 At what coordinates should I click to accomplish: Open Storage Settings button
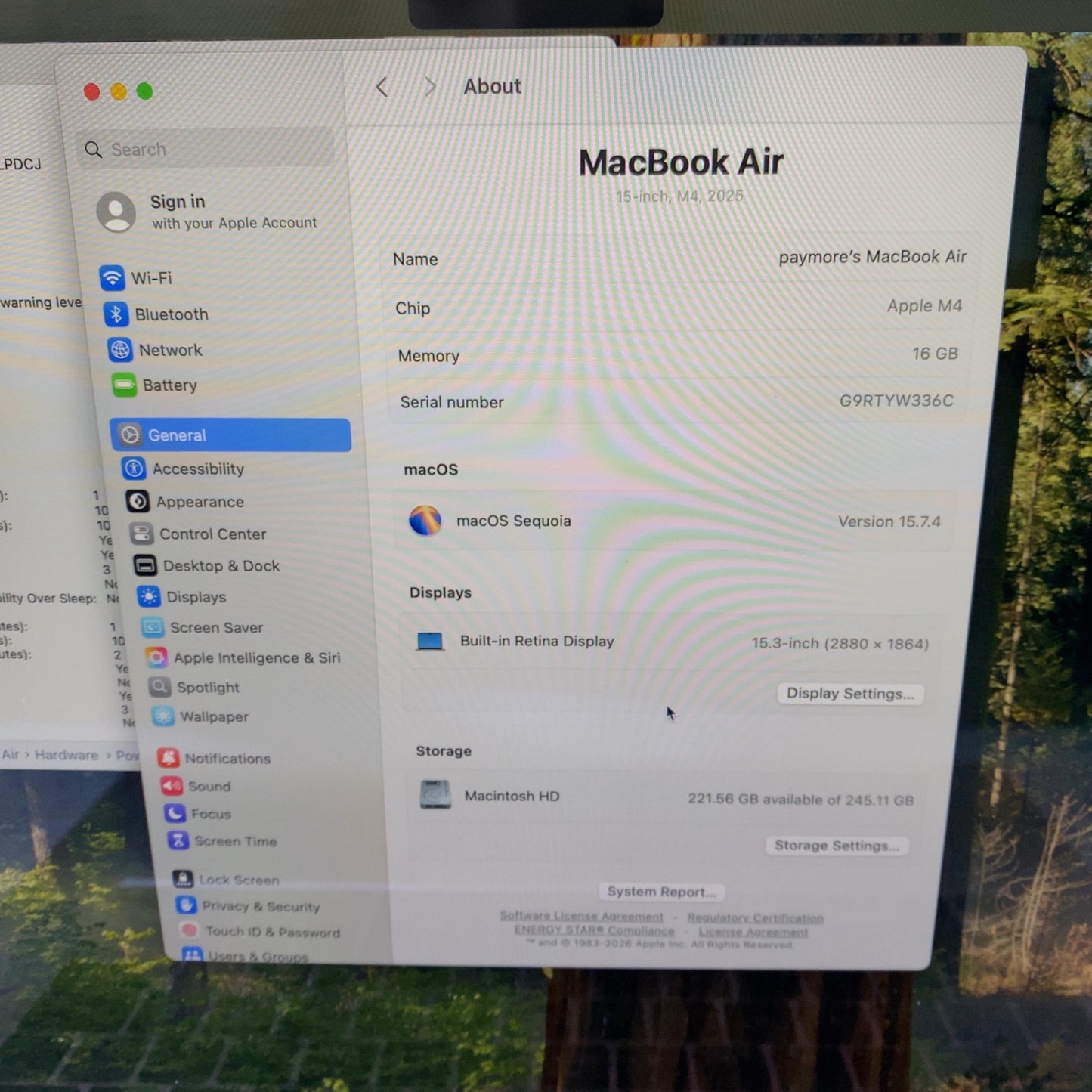(x=837, y=846)
